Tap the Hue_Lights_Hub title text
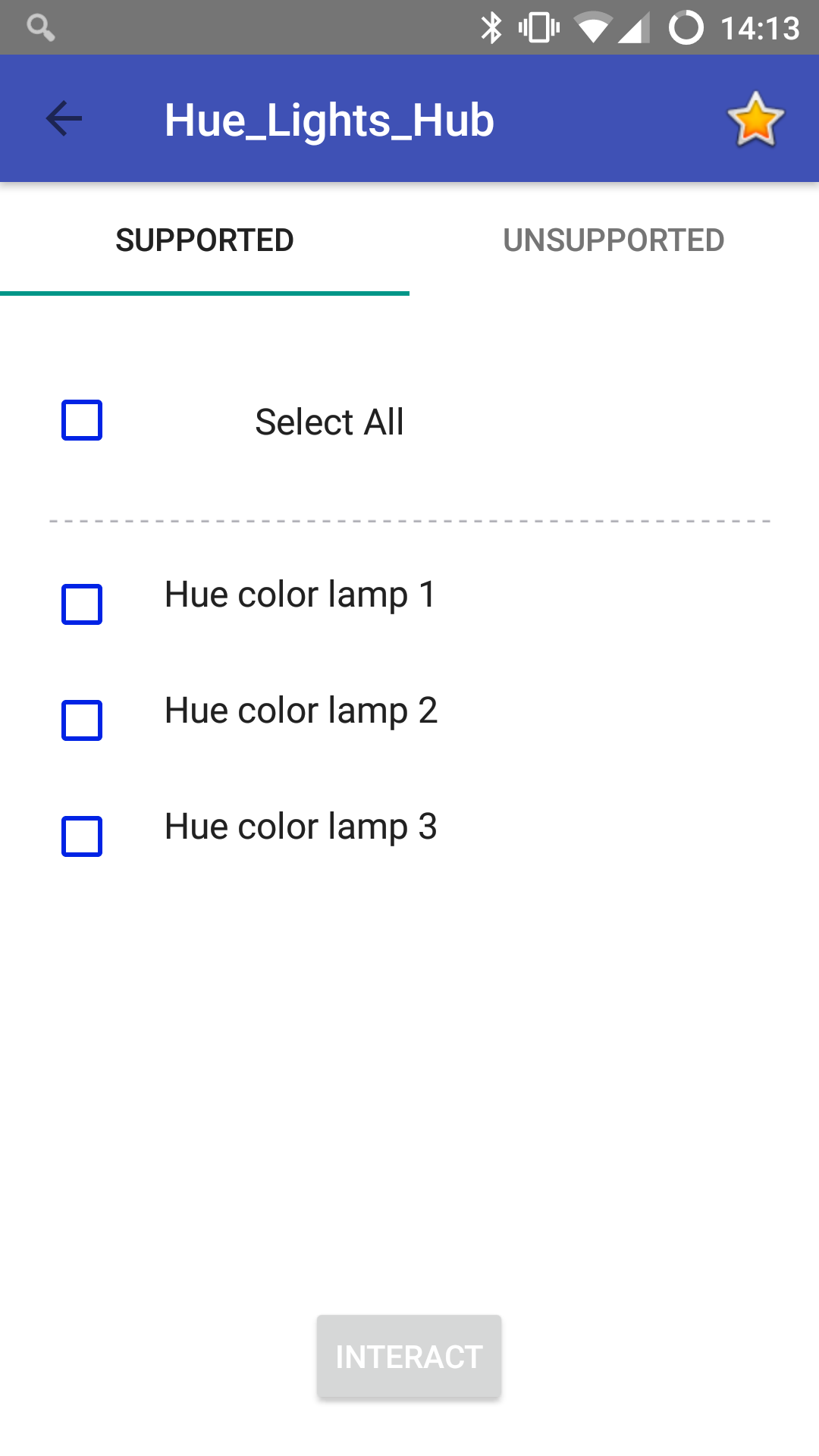This screenshot has height=1456, width=819. point(329,121)
